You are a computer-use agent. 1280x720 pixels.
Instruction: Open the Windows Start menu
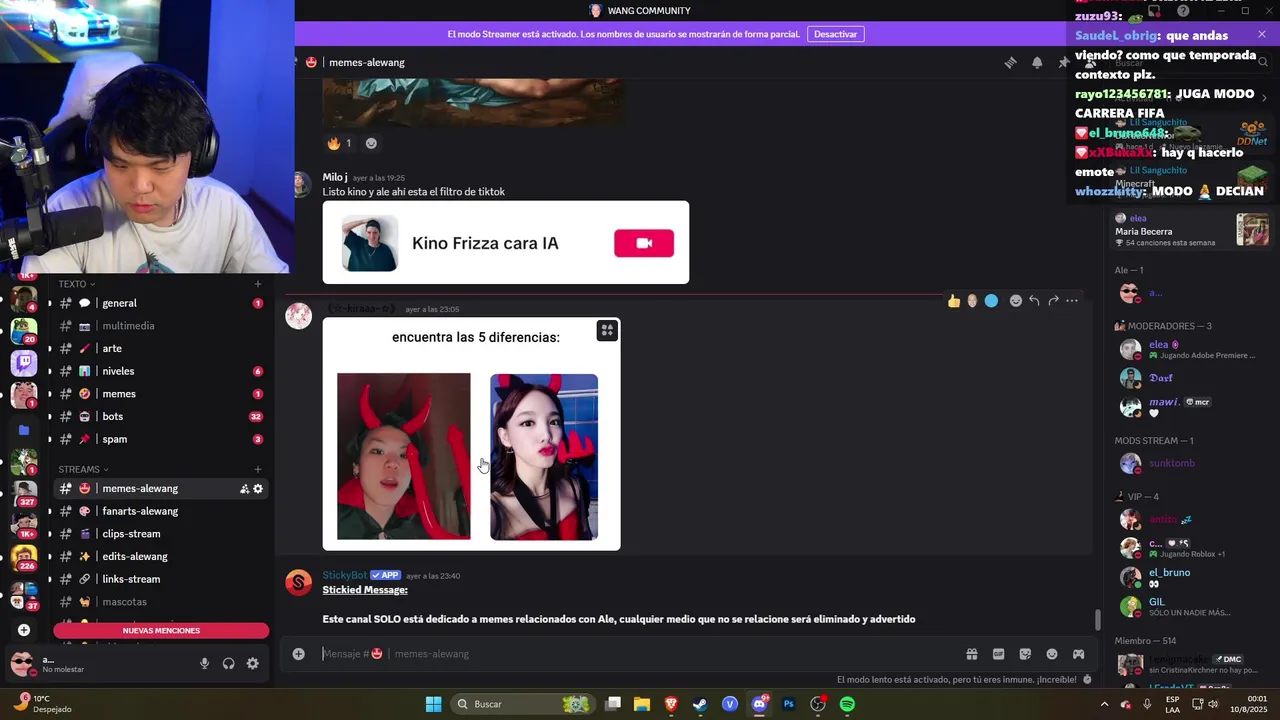tap(433, 704)
